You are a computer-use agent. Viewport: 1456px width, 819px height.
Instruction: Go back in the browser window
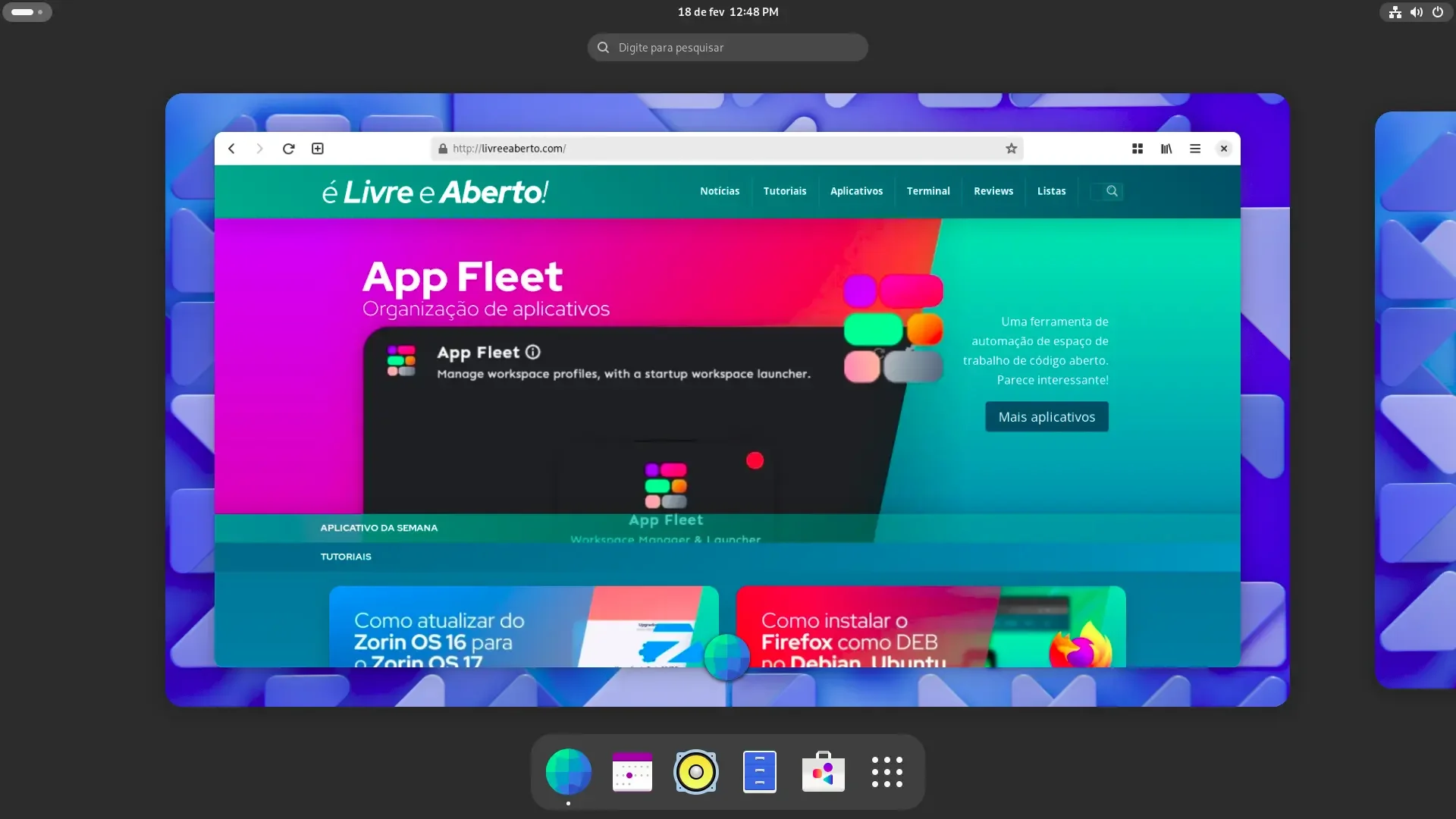(231, 149)
